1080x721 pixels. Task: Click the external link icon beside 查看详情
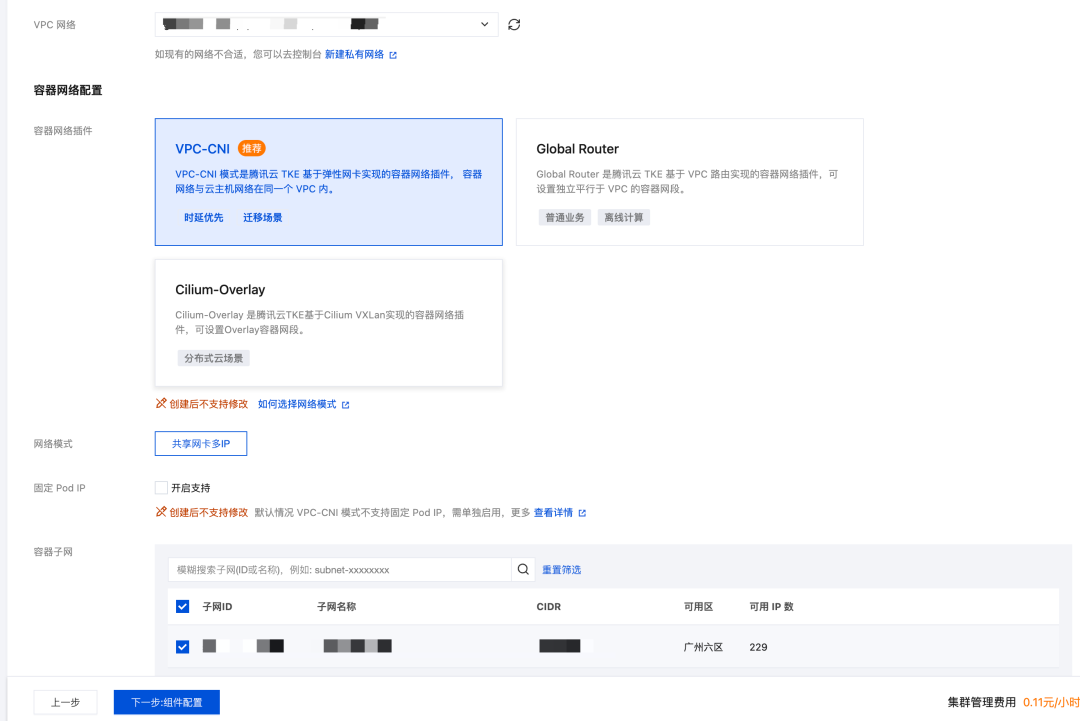(585, 512)
